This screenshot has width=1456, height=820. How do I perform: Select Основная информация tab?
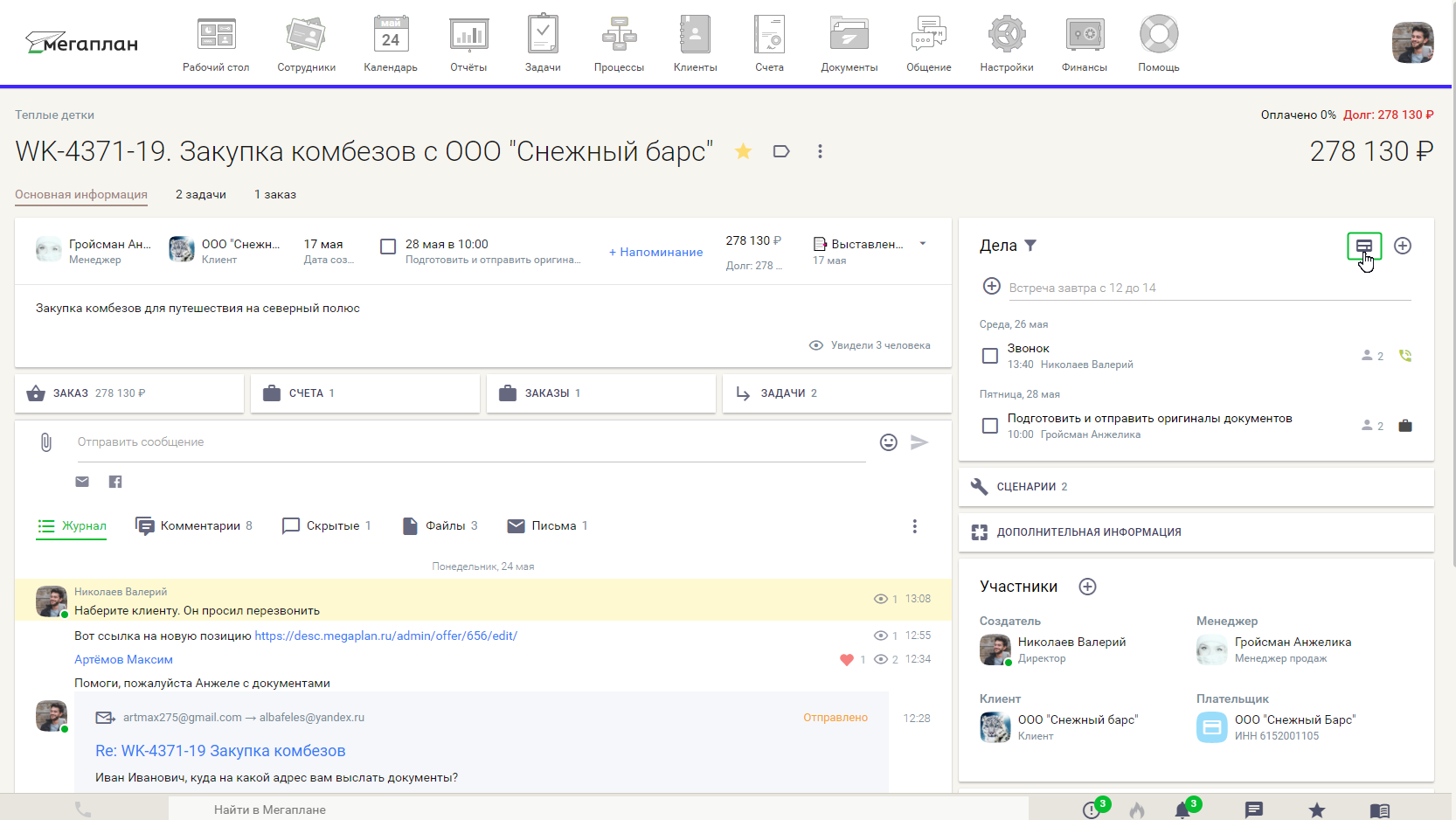[81, 194]
